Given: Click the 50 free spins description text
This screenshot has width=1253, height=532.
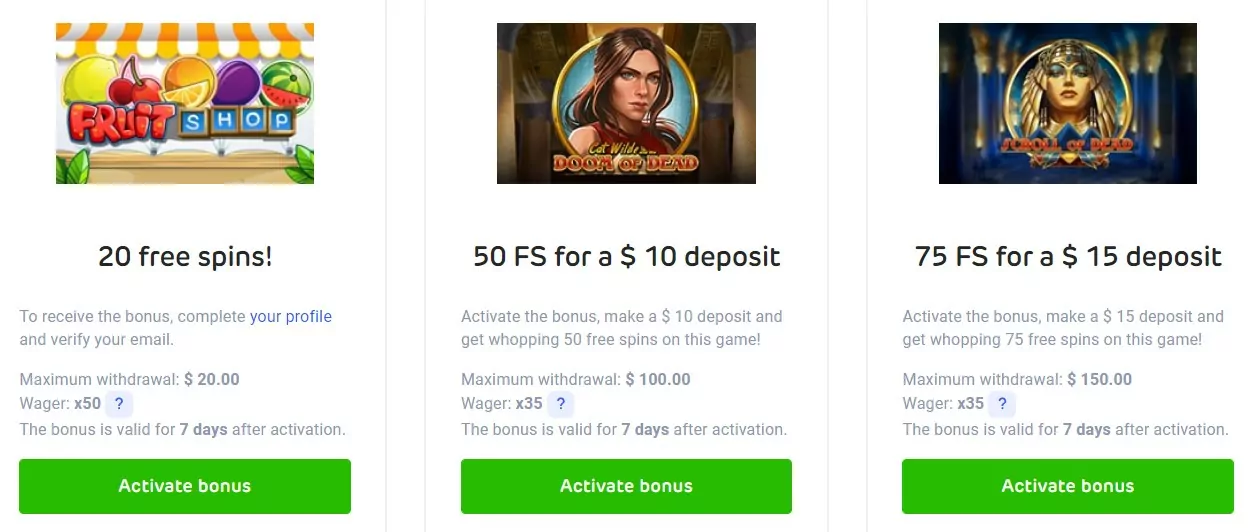Looking at the screenshot, I should point(622,328).
